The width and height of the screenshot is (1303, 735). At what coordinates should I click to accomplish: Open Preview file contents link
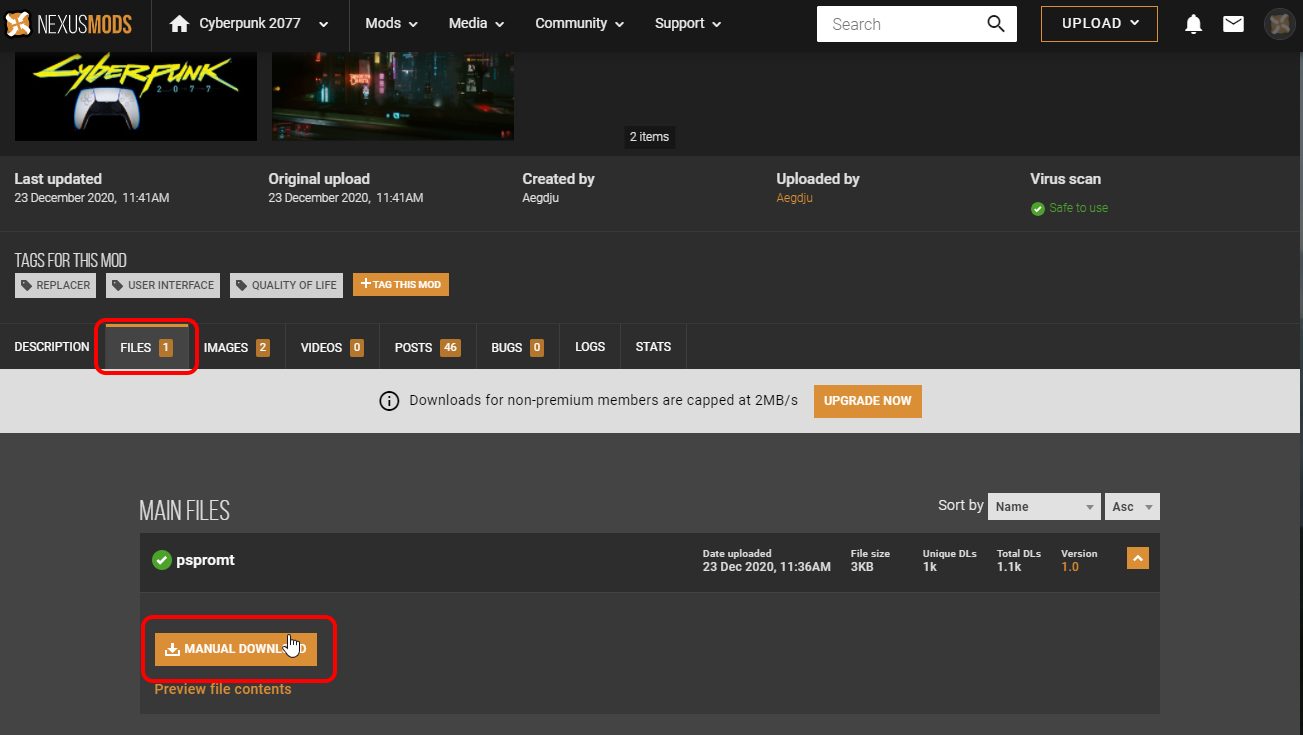click(223, 689)
